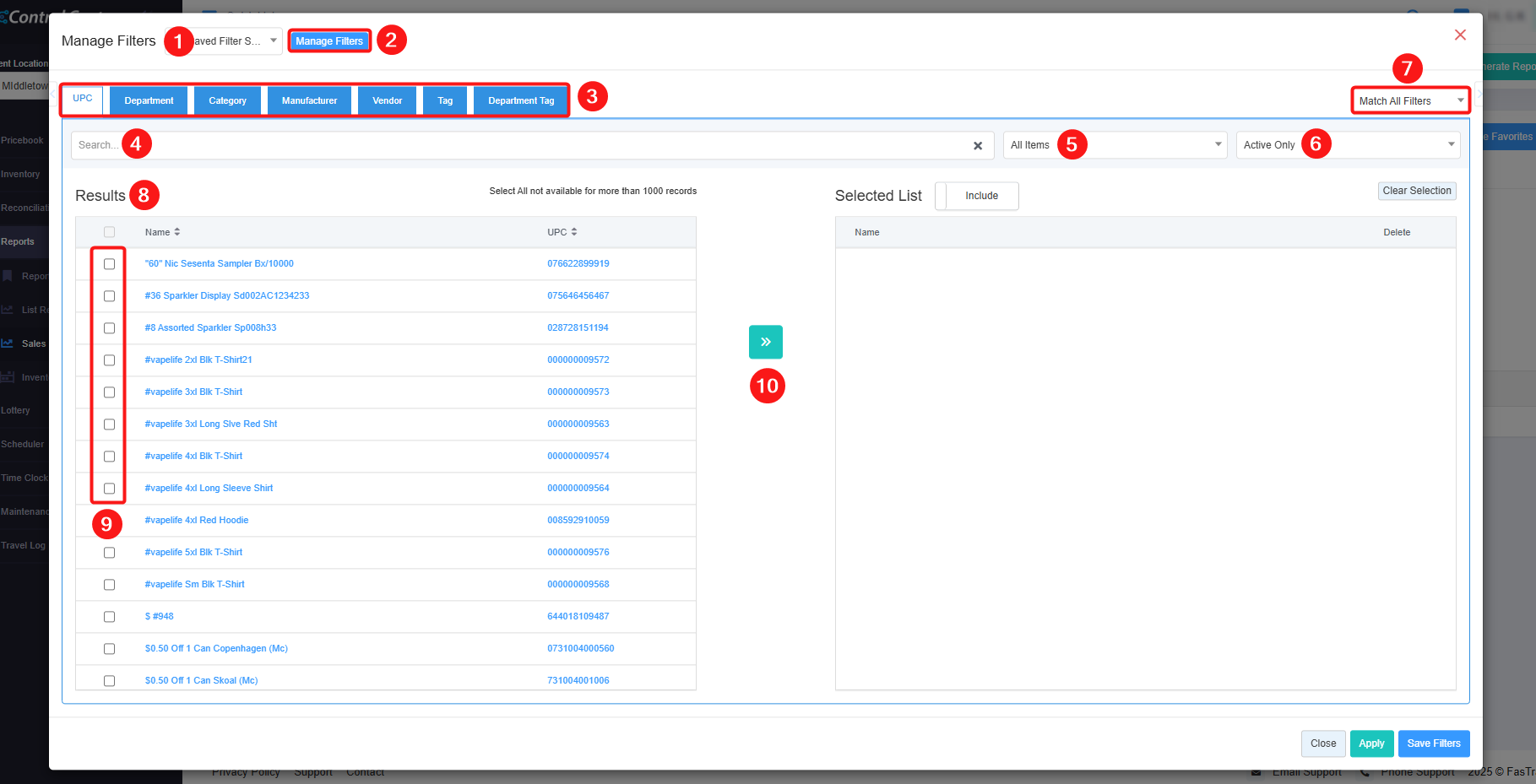Select the checkbox for $ #948 item
The height and width of the screenshot is (784, 1536).
coord(109,617)
